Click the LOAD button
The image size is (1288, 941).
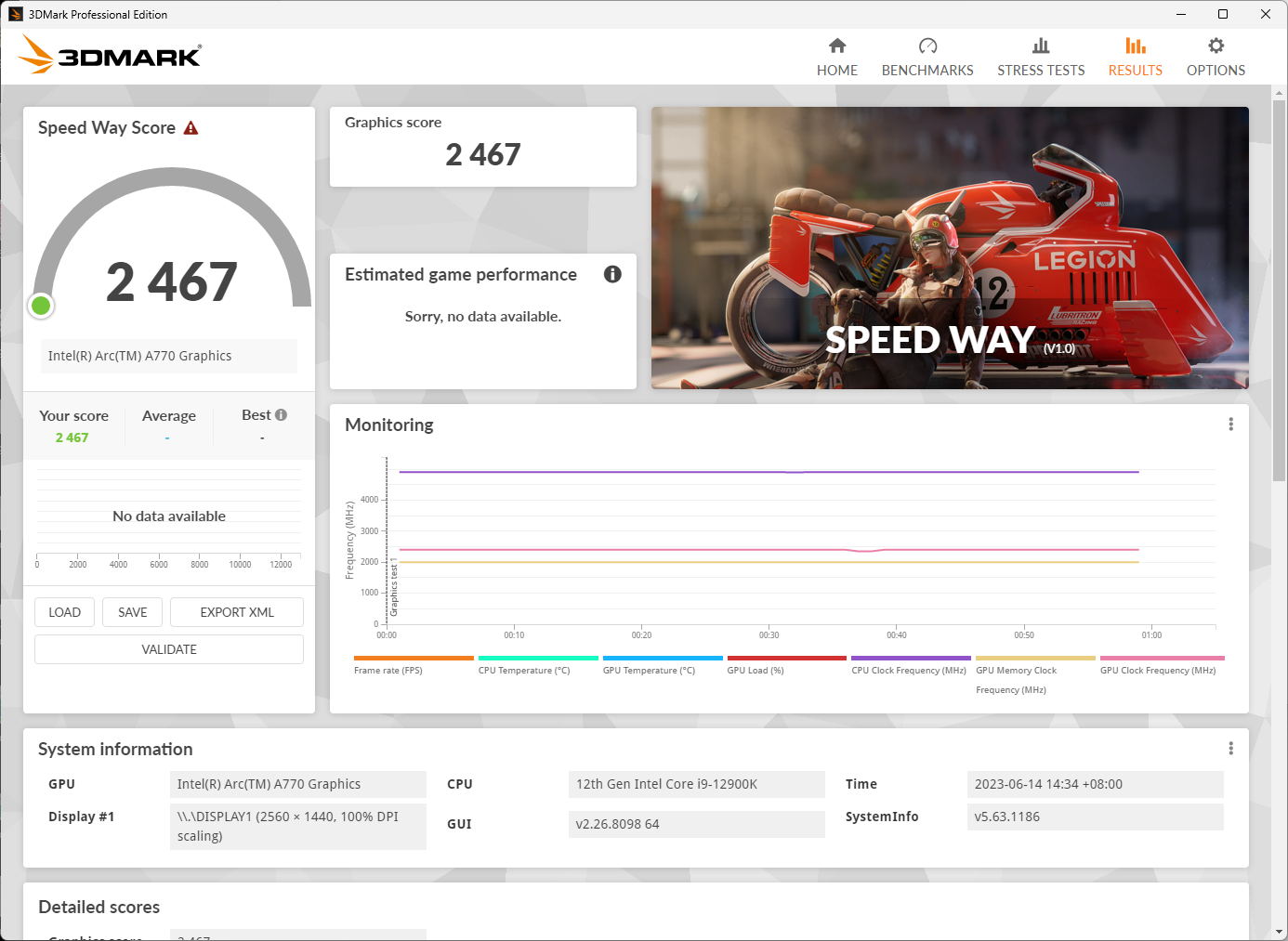(65, 612)
